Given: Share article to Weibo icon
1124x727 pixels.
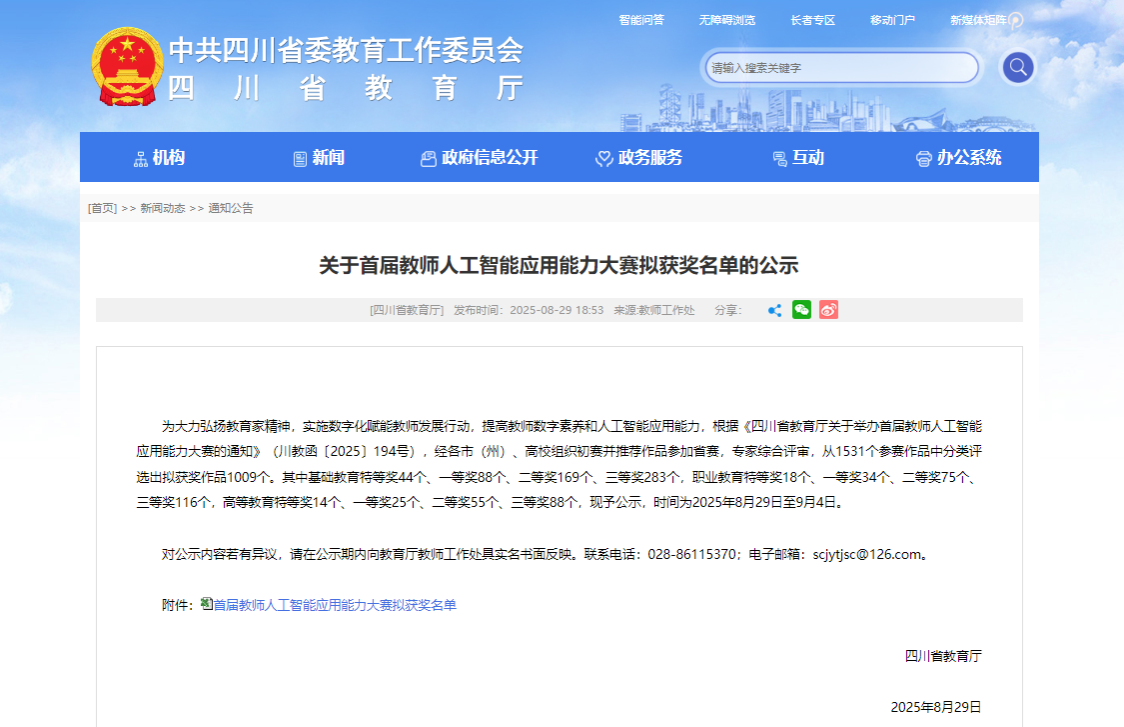Looking at the screenshot, I should 828,310.
